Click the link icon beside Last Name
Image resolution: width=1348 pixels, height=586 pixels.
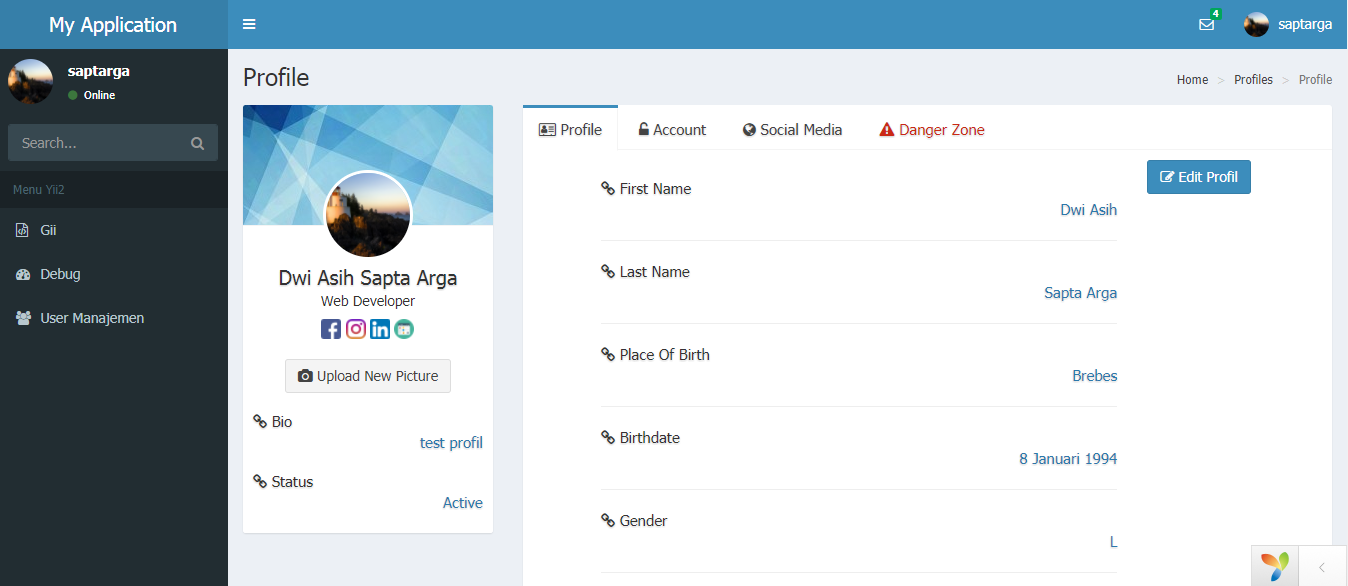click(x=608, y=271)
